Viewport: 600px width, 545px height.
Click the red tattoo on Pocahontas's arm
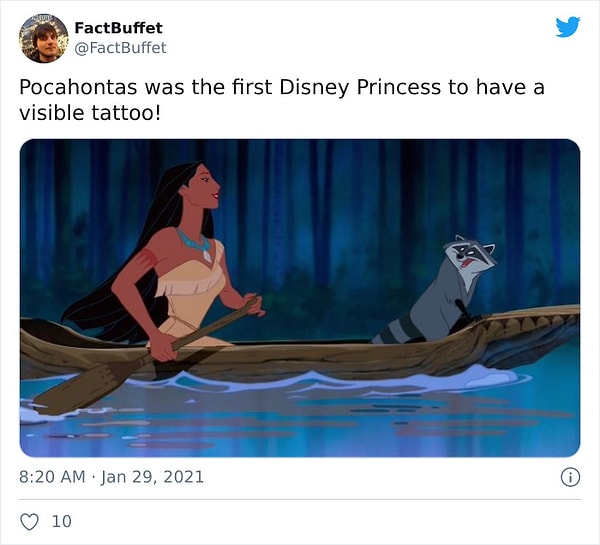150,259
